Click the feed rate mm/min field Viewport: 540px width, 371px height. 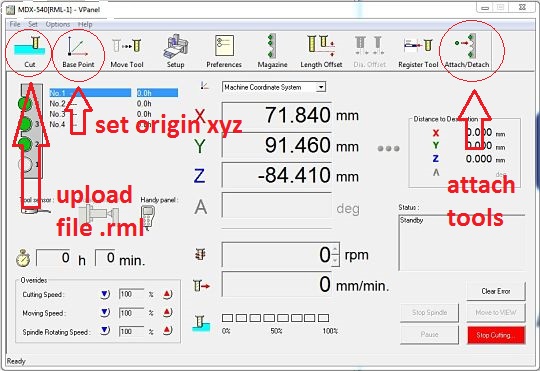tap(277, 284)
